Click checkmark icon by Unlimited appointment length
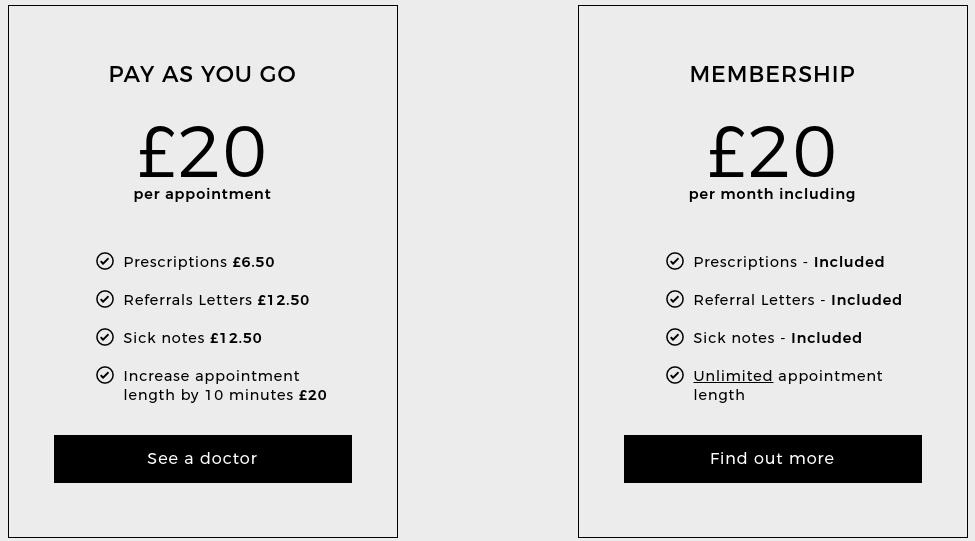 [675, 375]
